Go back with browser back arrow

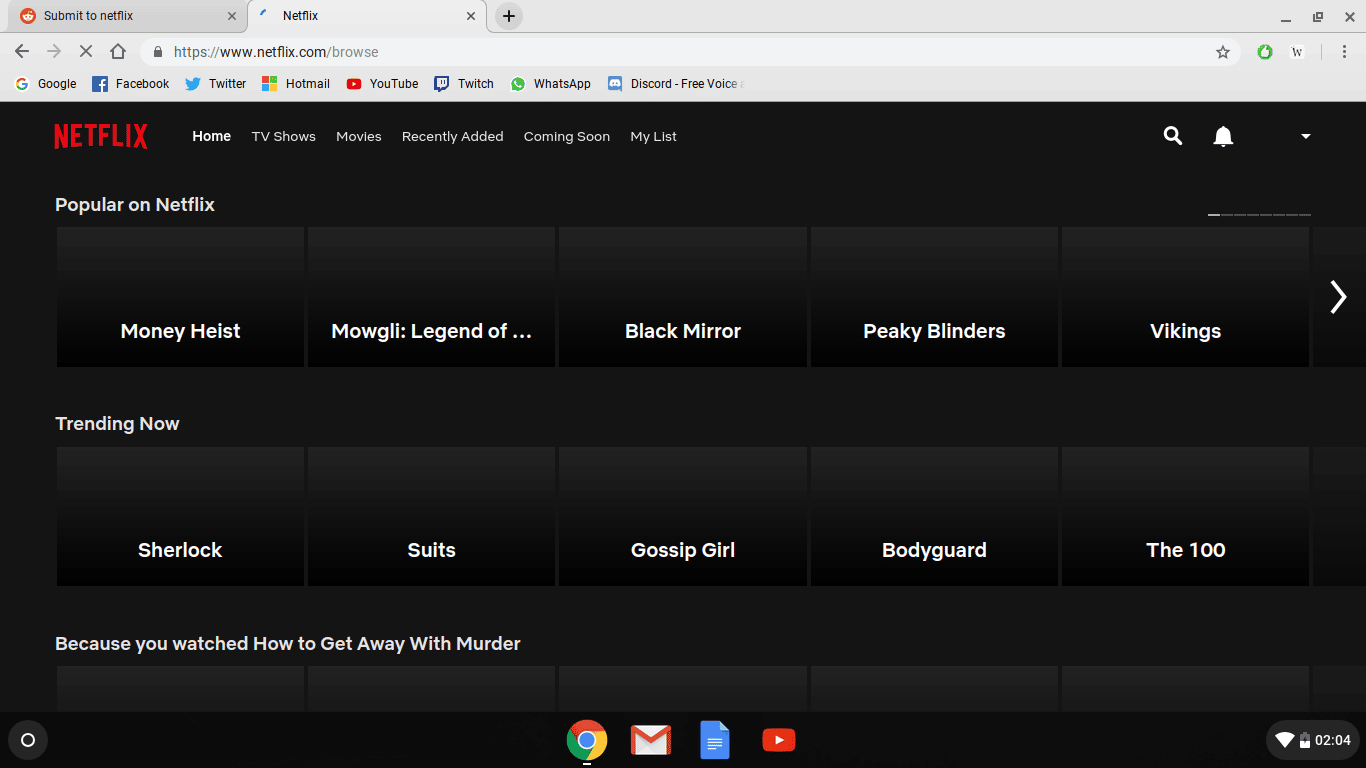[x=22, y=52]
